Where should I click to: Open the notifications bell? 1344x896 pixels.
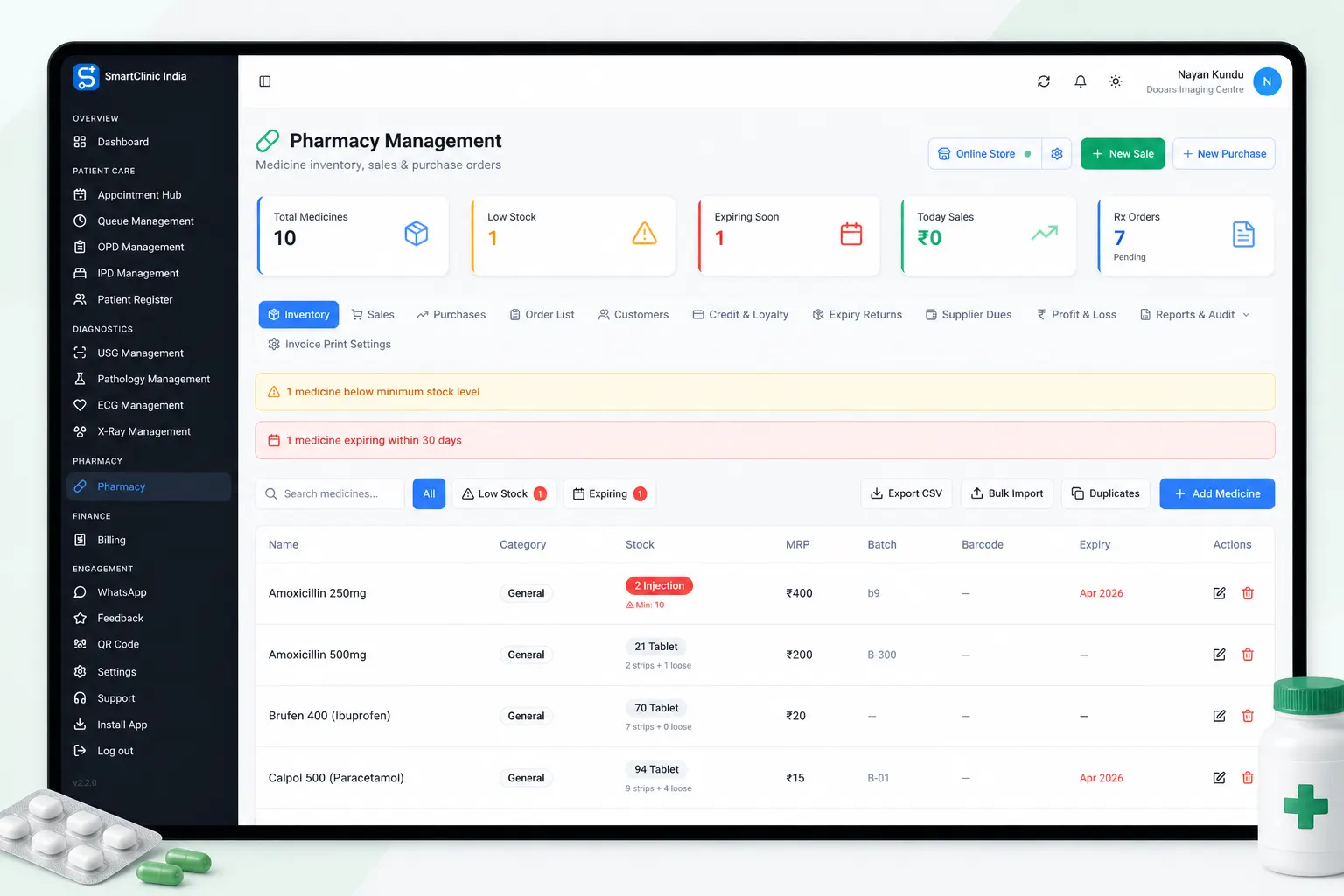pyautogui.click(x=1081, y=81)
